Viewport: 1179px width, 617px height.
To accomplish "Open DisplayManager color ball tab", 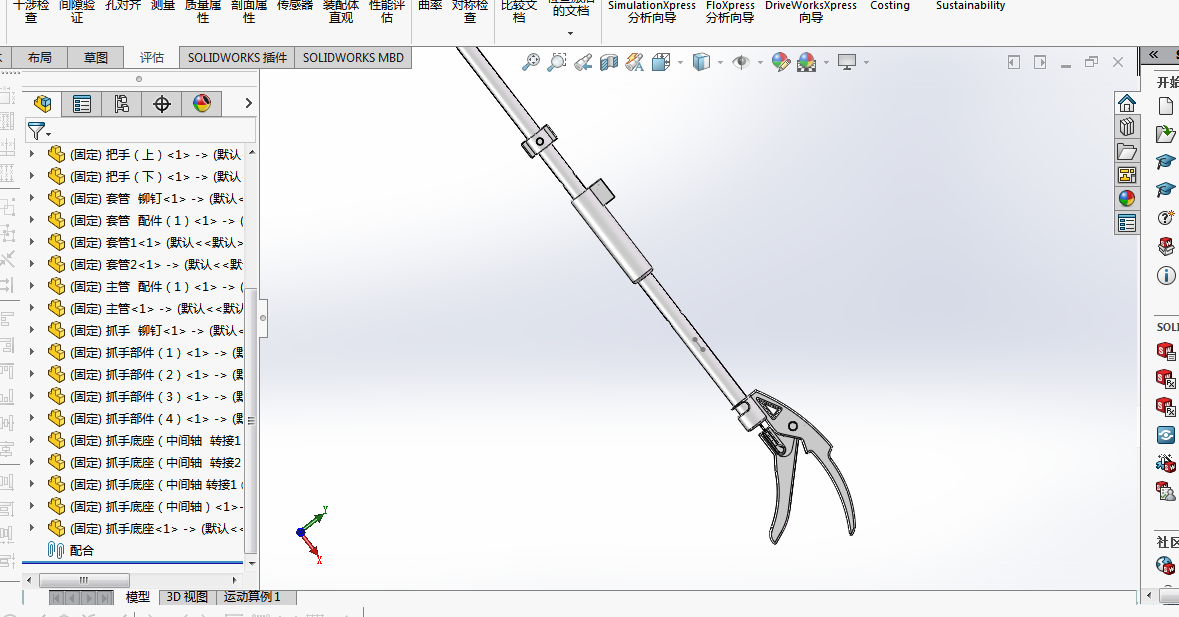I will coord(202,104).
